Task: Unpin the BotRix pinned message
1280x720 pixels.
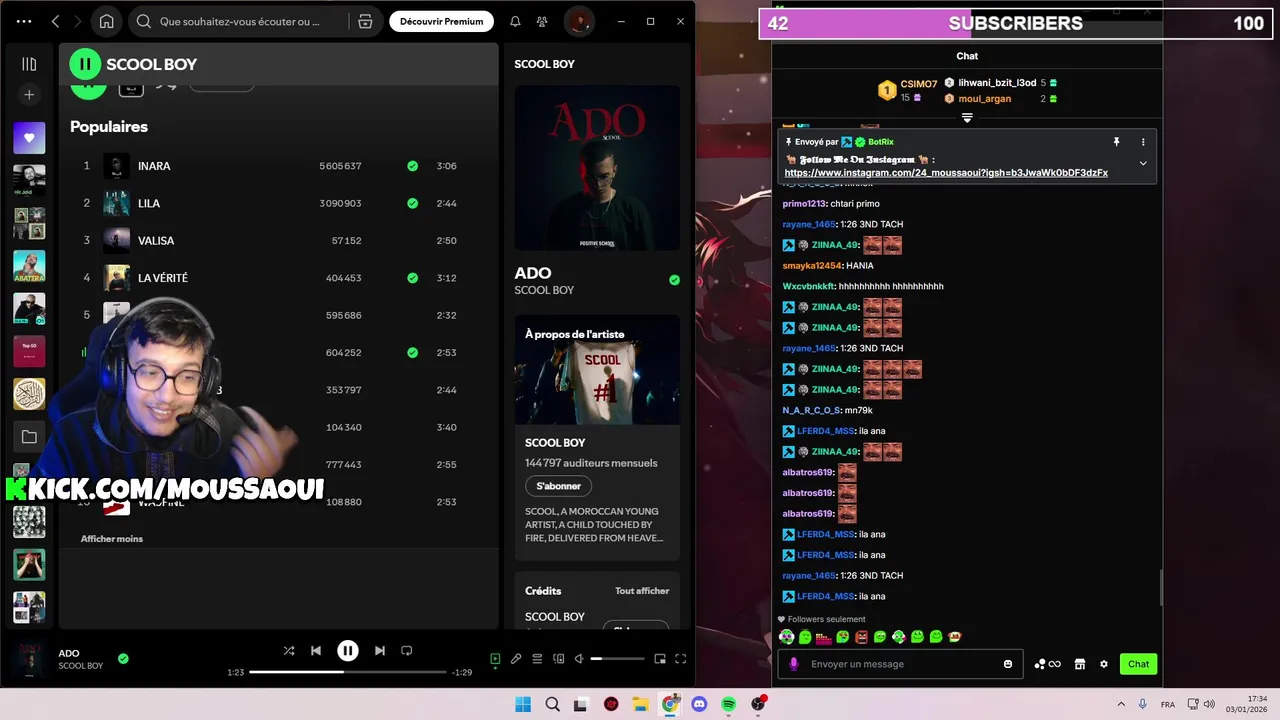Action: (1117, 142)
